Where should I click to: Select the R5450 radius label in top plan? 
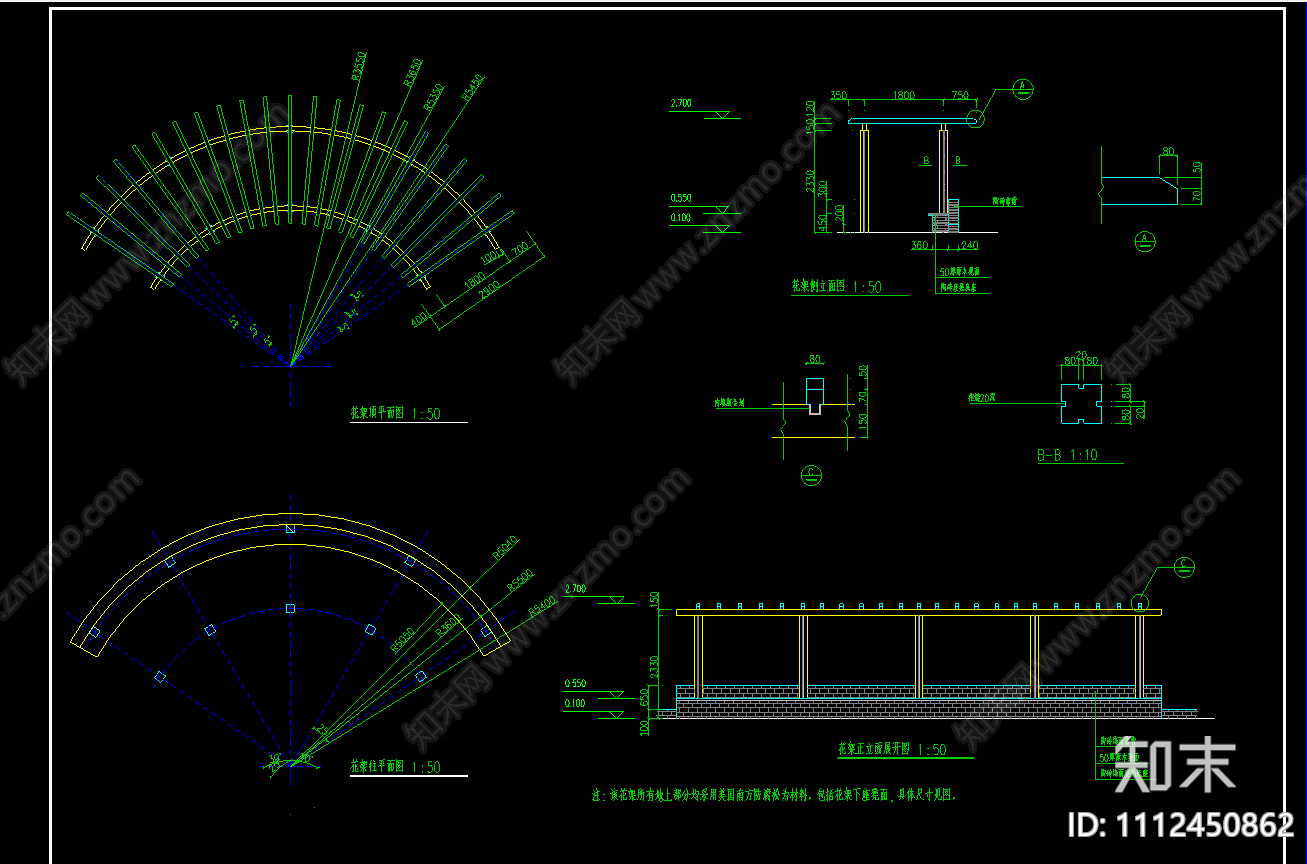(x=472, y=87)
